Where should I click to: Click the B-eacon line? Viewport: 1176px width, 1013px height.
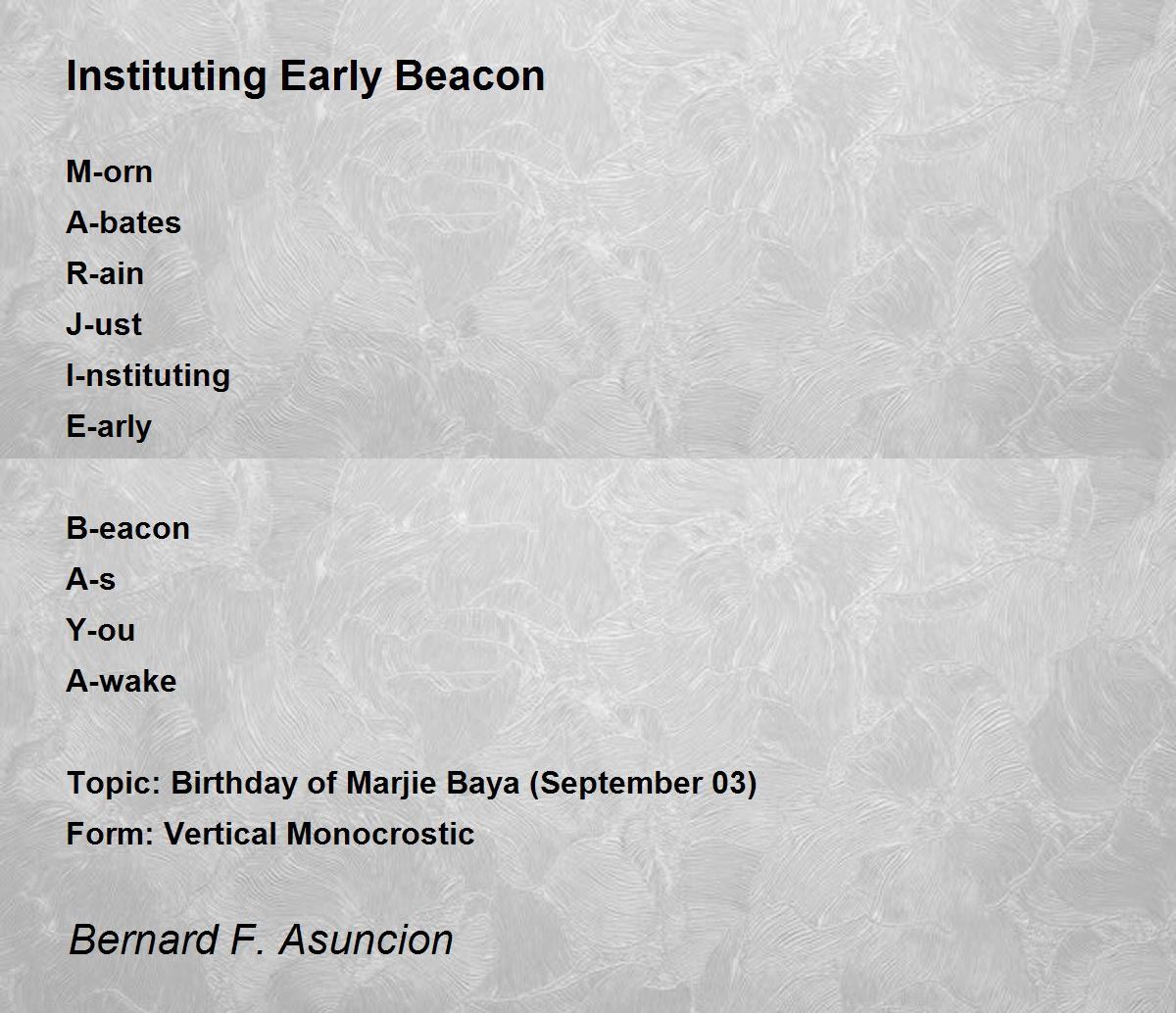coord(127,528)
